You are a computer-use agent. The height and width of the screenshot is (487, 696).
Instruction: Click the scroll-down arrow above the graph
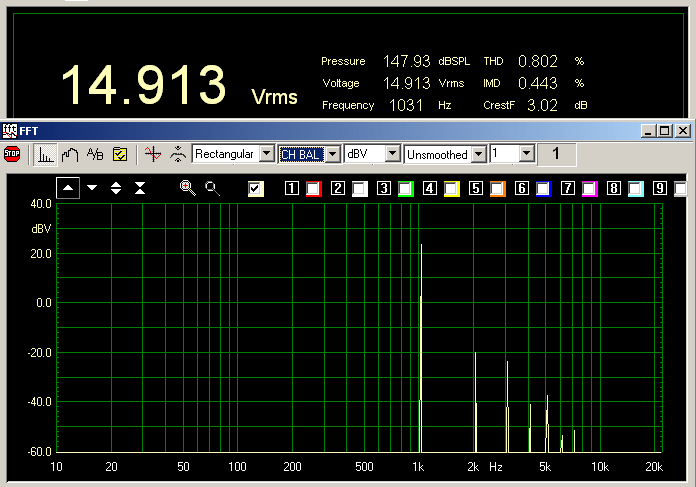[x=92, y=188]
